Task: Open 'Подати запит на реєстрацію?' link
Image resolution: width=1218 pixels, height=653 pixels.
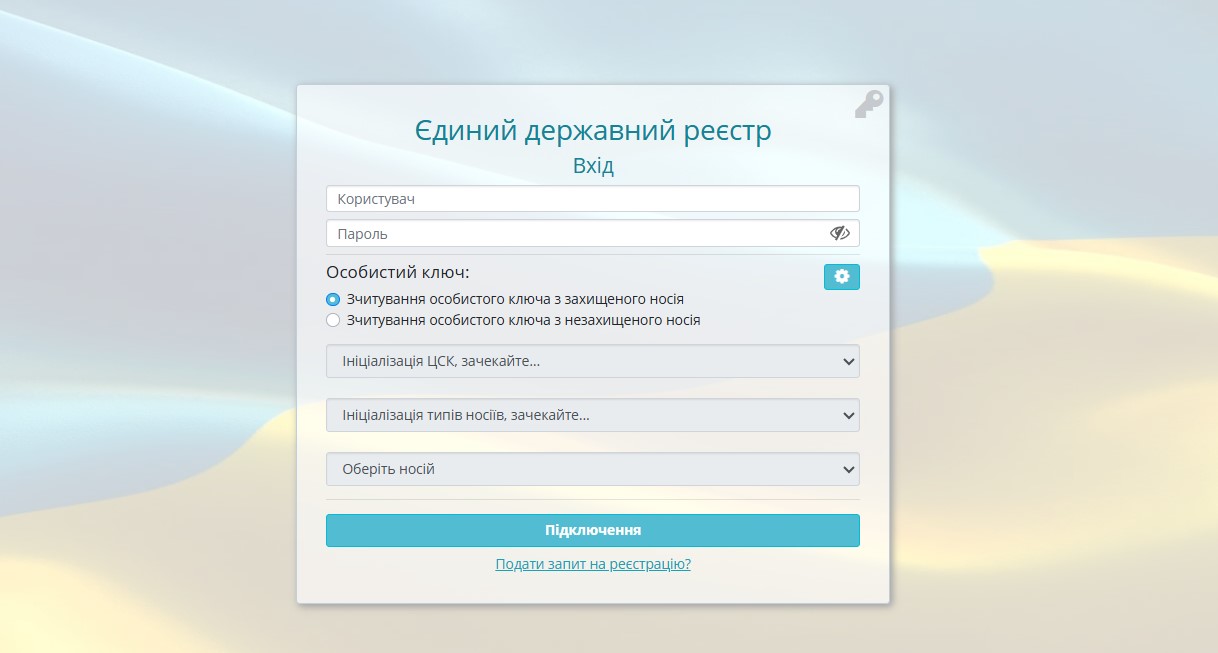Action: [593, 564]
